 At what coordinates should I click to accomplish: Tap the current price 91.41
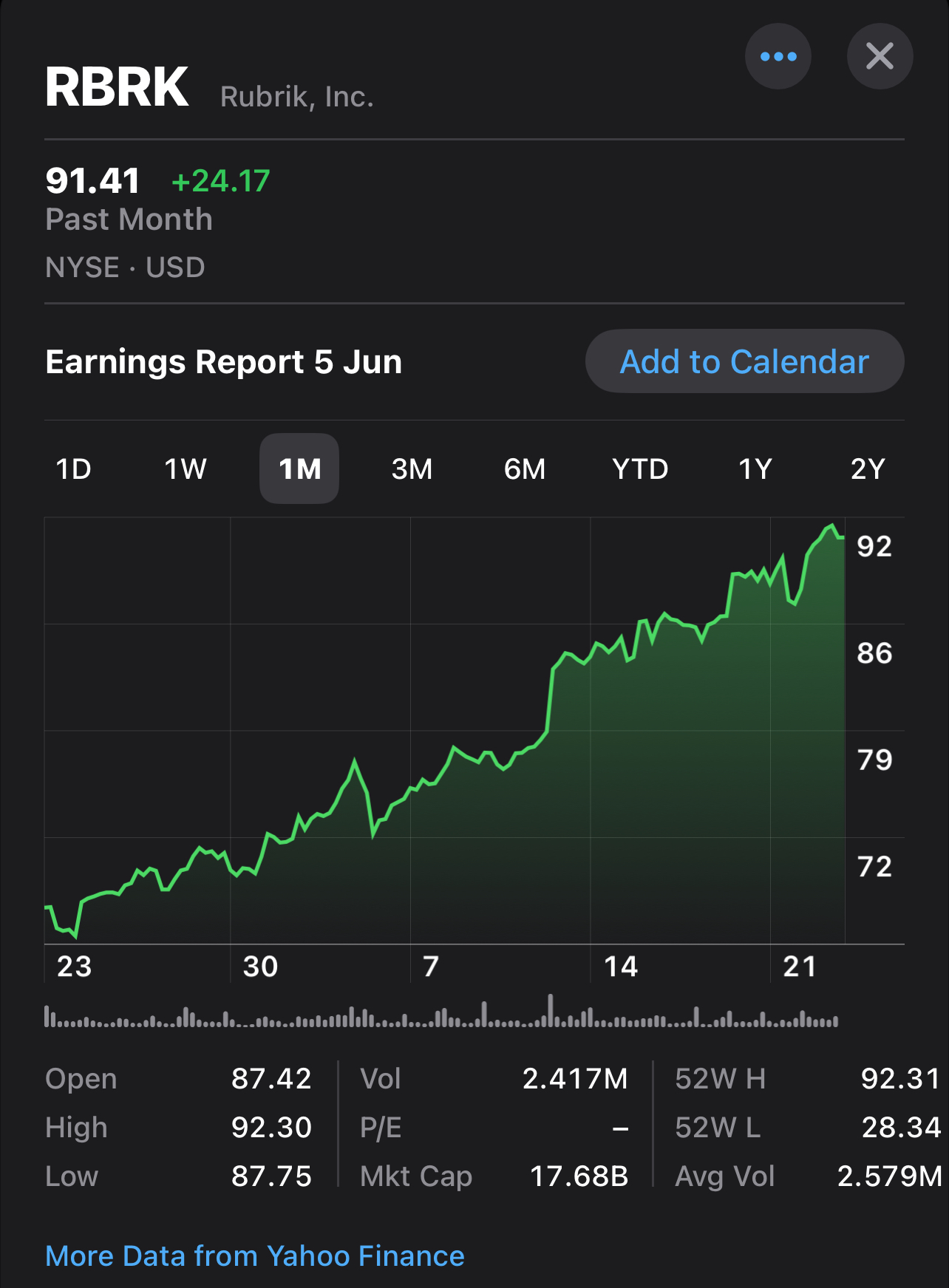pyautogui.click(x=92, y=181)
